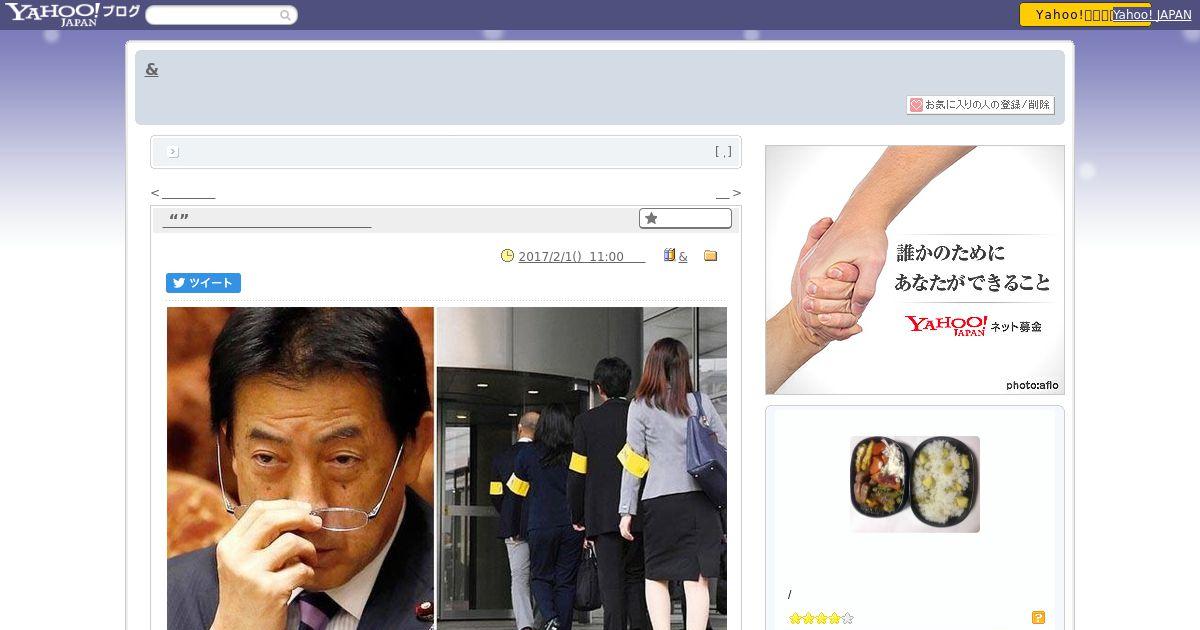Click the clock icon beside post date
The height and width of the screenshot is (630, 1200).
(507, 256)
